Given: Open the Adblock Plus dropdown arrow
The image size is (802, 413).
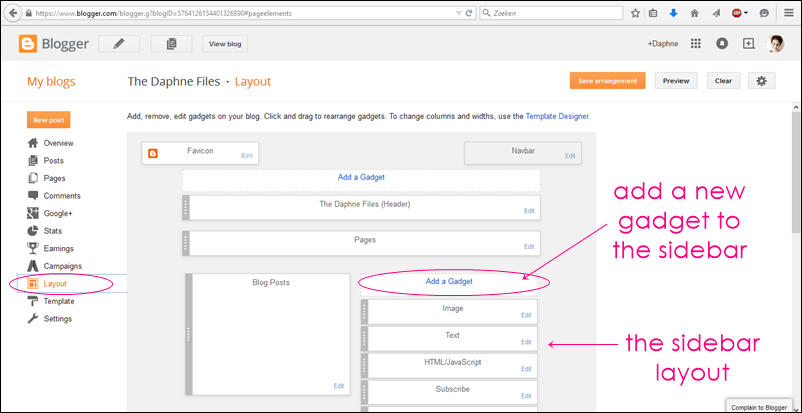Looking at the screenshot, I should [x=746, y=14].
